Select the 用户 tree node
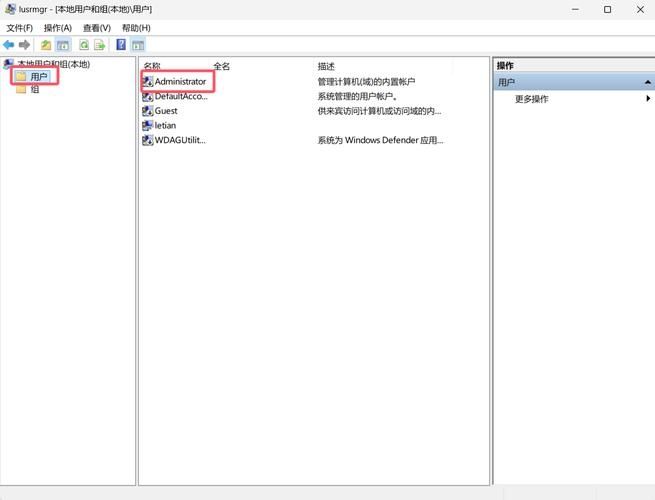This screenshot has width=655, height=500. 39,76
